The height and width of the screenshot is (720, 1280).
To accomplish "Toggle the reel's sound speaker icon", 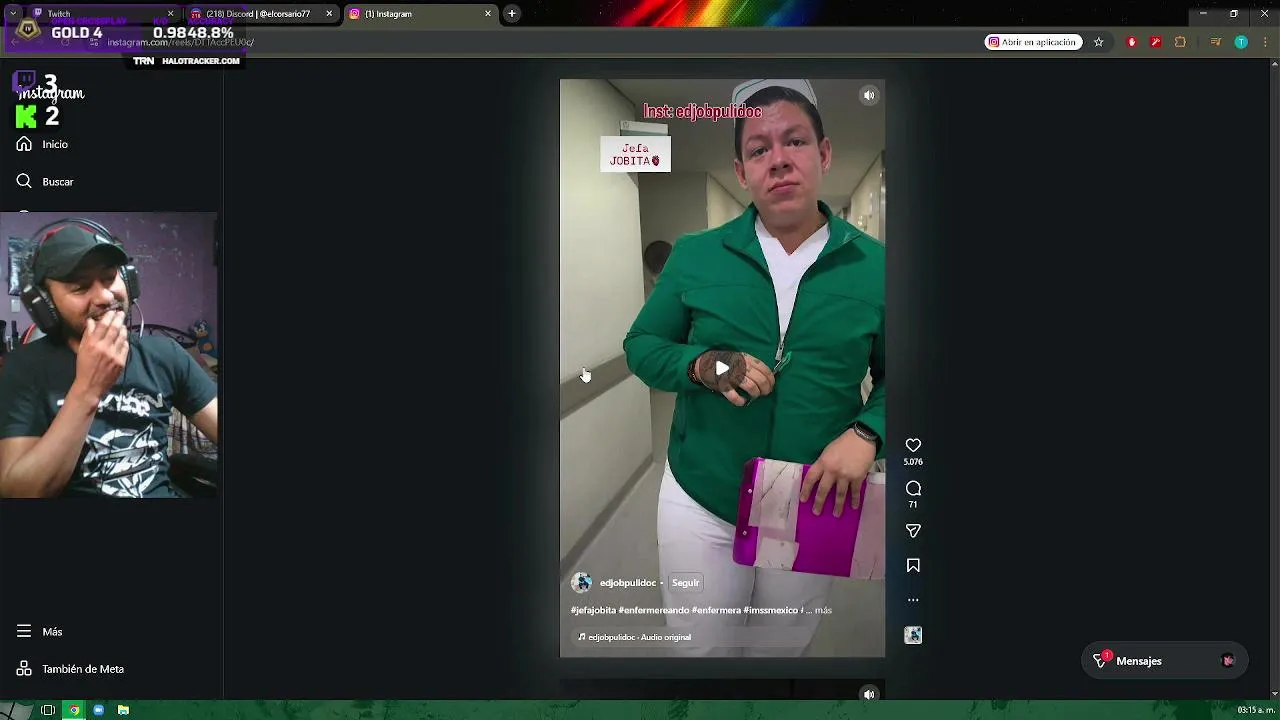I will click(869, 95).
